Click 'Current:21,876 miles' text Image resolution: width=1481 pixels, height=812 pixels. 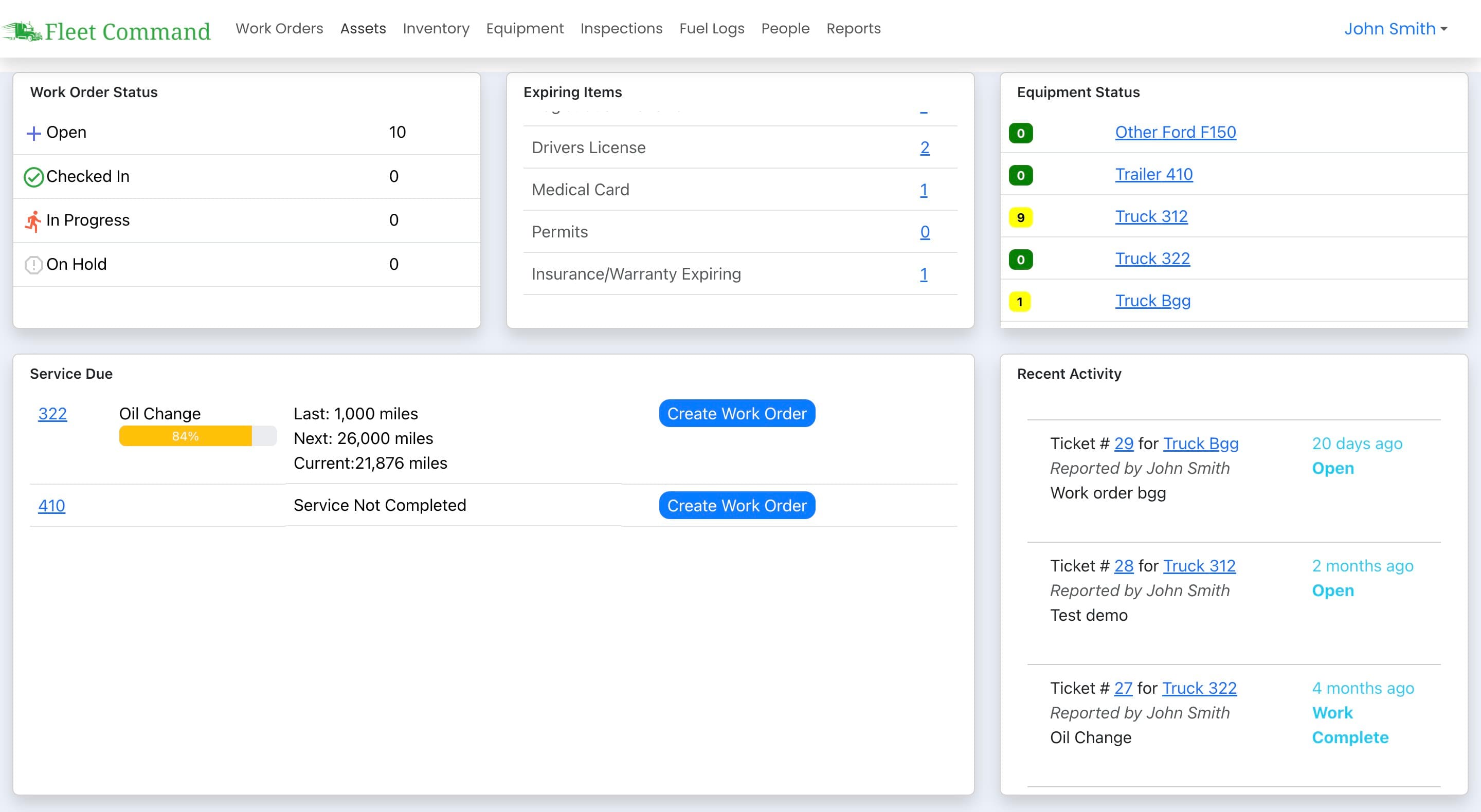[370, 463]
